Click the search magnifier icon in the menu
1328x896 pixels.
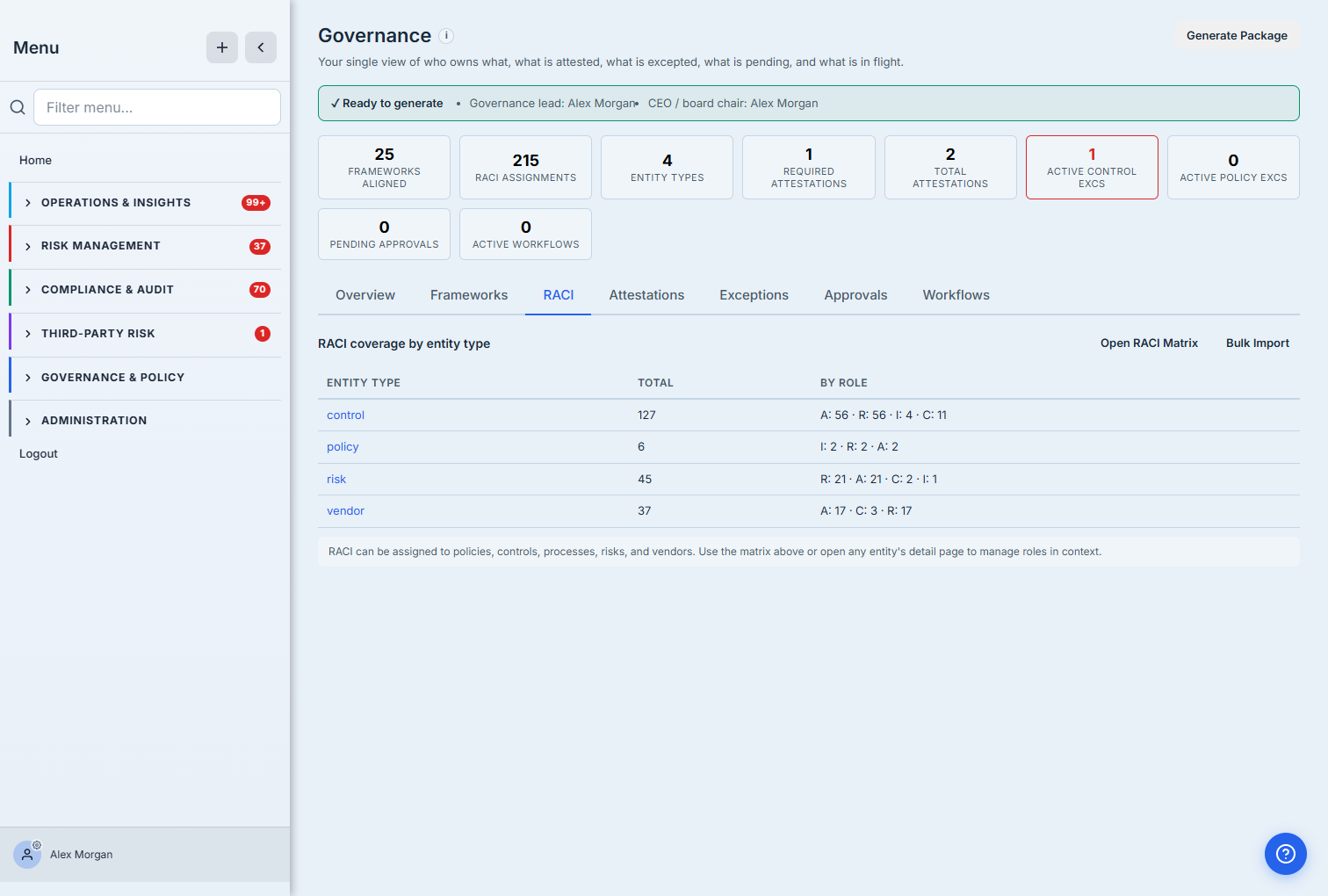(x=18, y=107)
